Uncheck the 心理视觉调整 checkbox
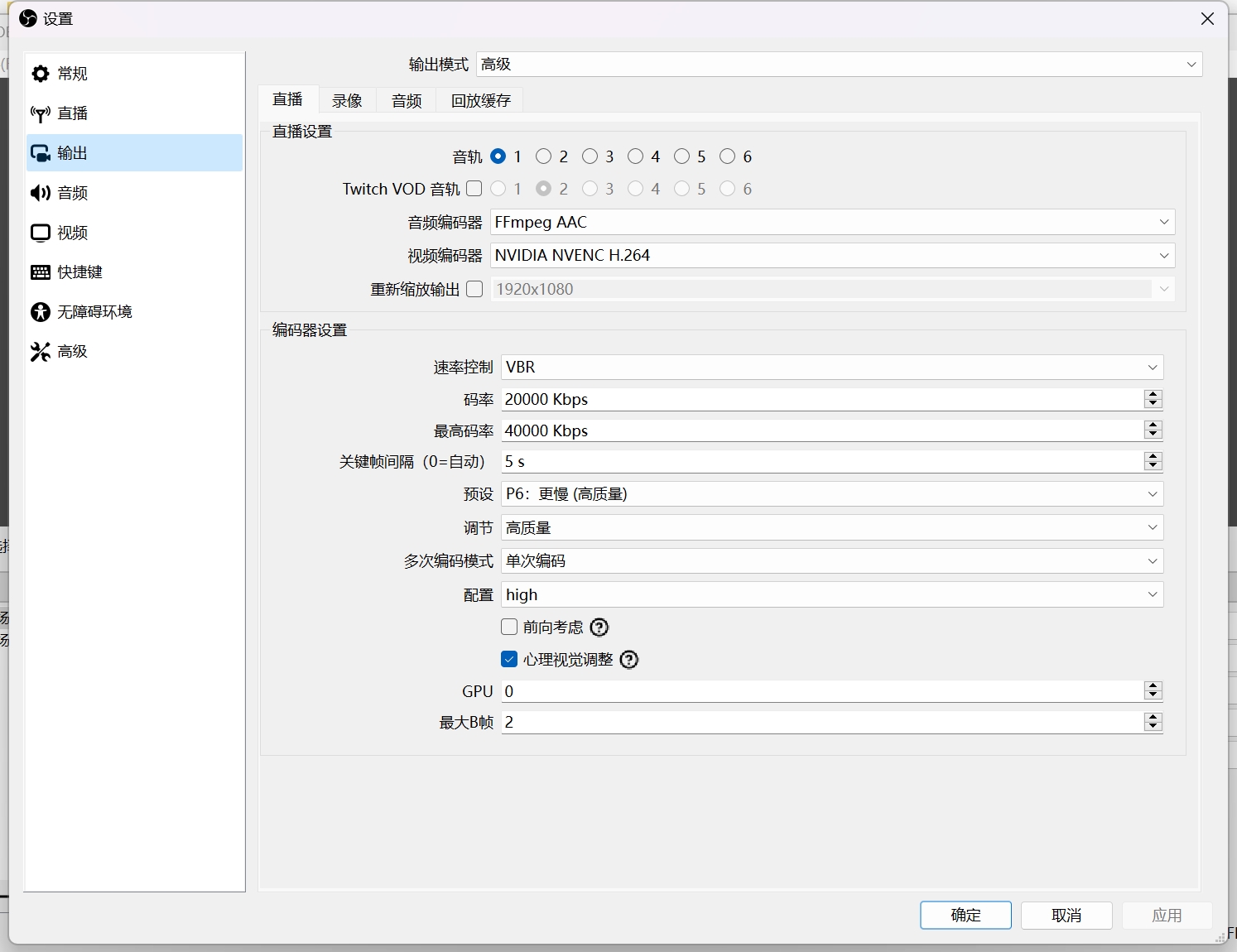This screenshot has width=1237, height=952. point(509,660)
